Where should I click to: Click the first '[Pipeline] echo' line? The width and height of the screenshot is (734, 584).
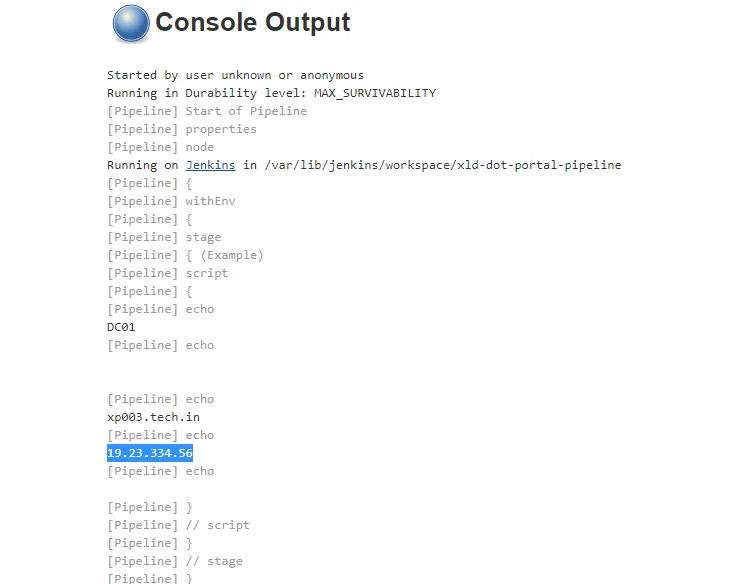pyautogui.click(x=161, y=309)
